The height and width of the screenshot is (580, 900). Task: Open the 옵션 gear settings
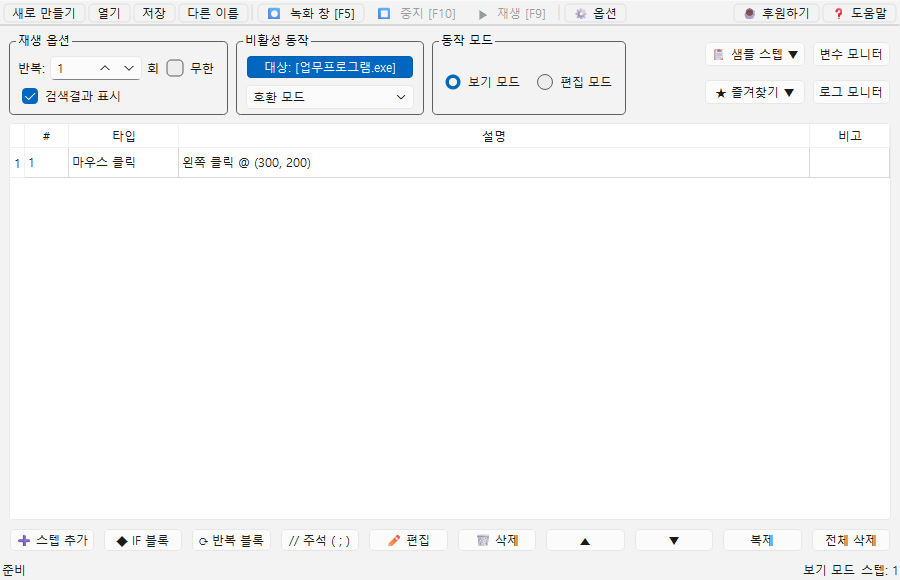(595, 13)
